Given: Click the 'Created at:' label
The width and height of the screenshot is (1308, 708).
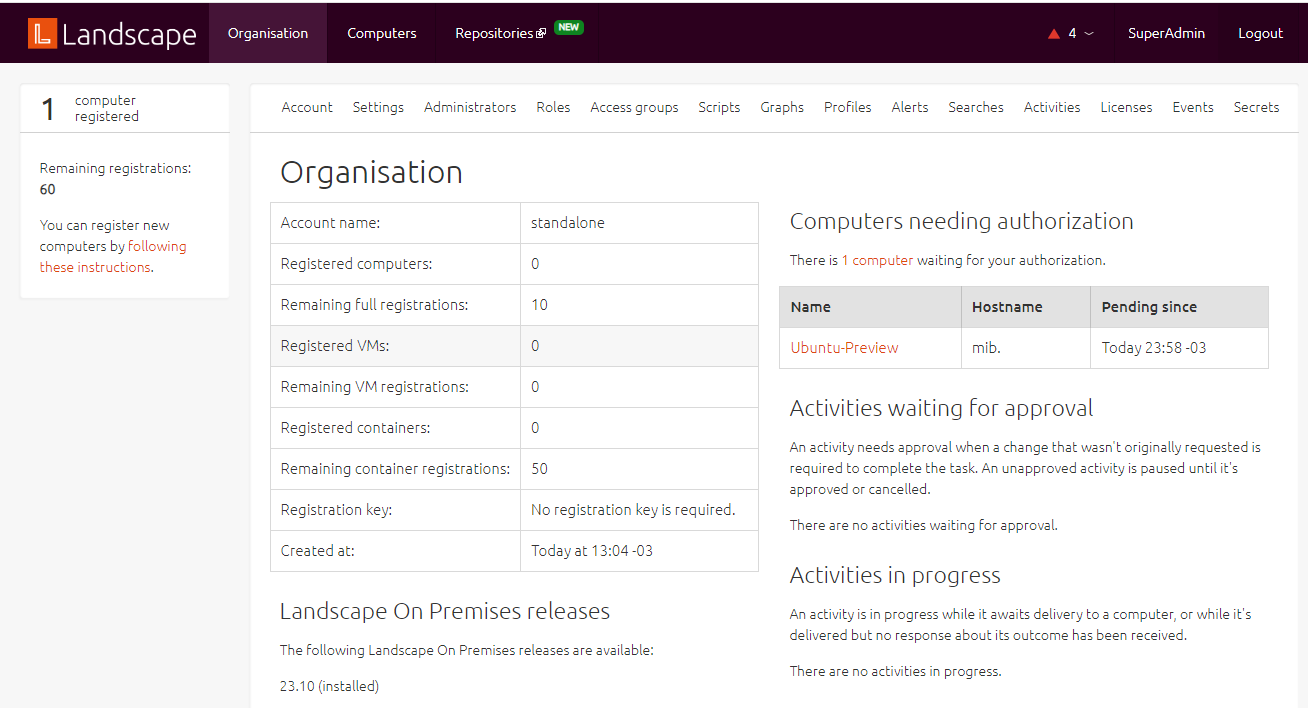Looking at the screenshot, I should tap(318, 551).
